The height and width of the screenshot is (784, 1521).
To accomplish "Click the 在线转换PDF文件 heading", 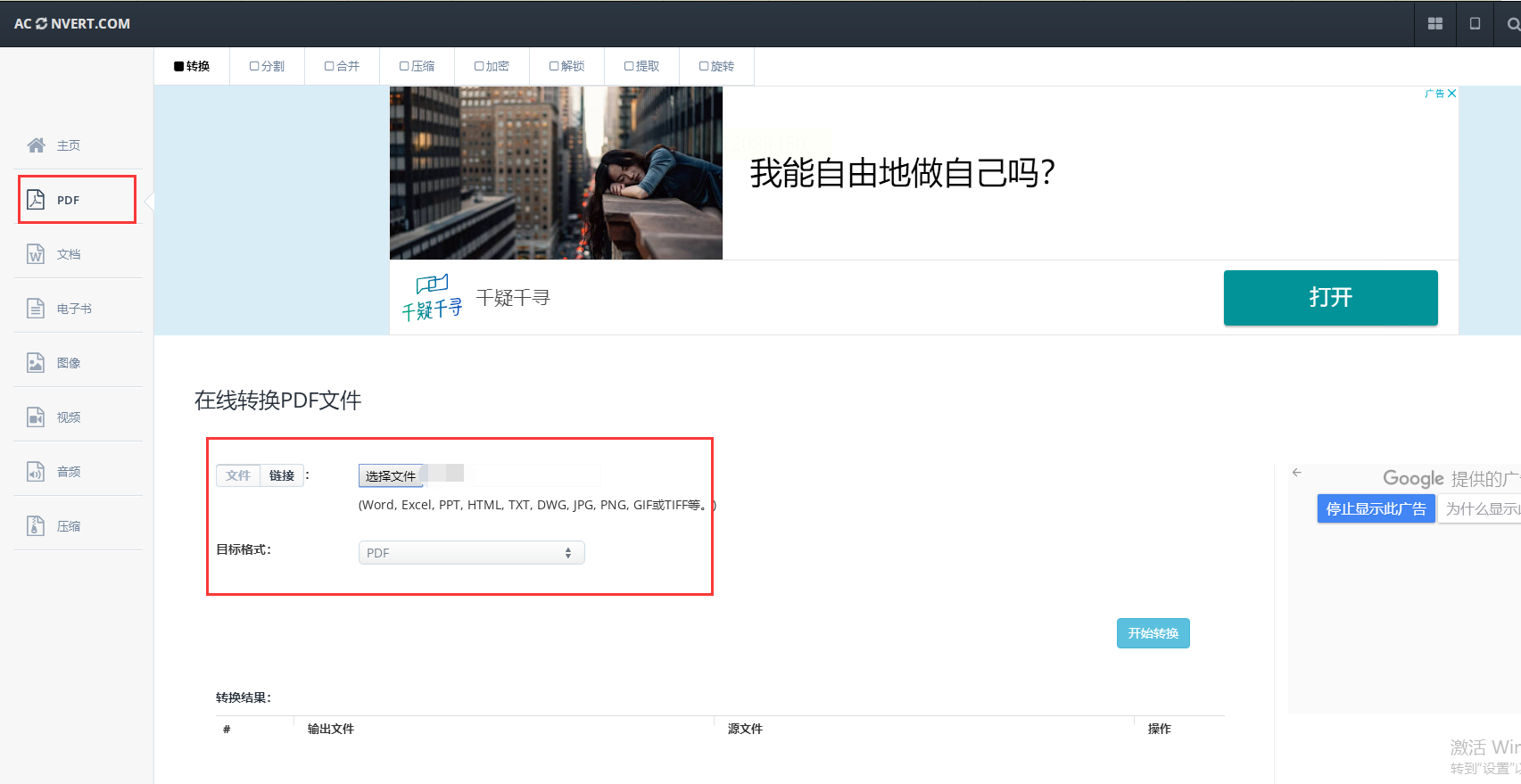I will (278, 400).
